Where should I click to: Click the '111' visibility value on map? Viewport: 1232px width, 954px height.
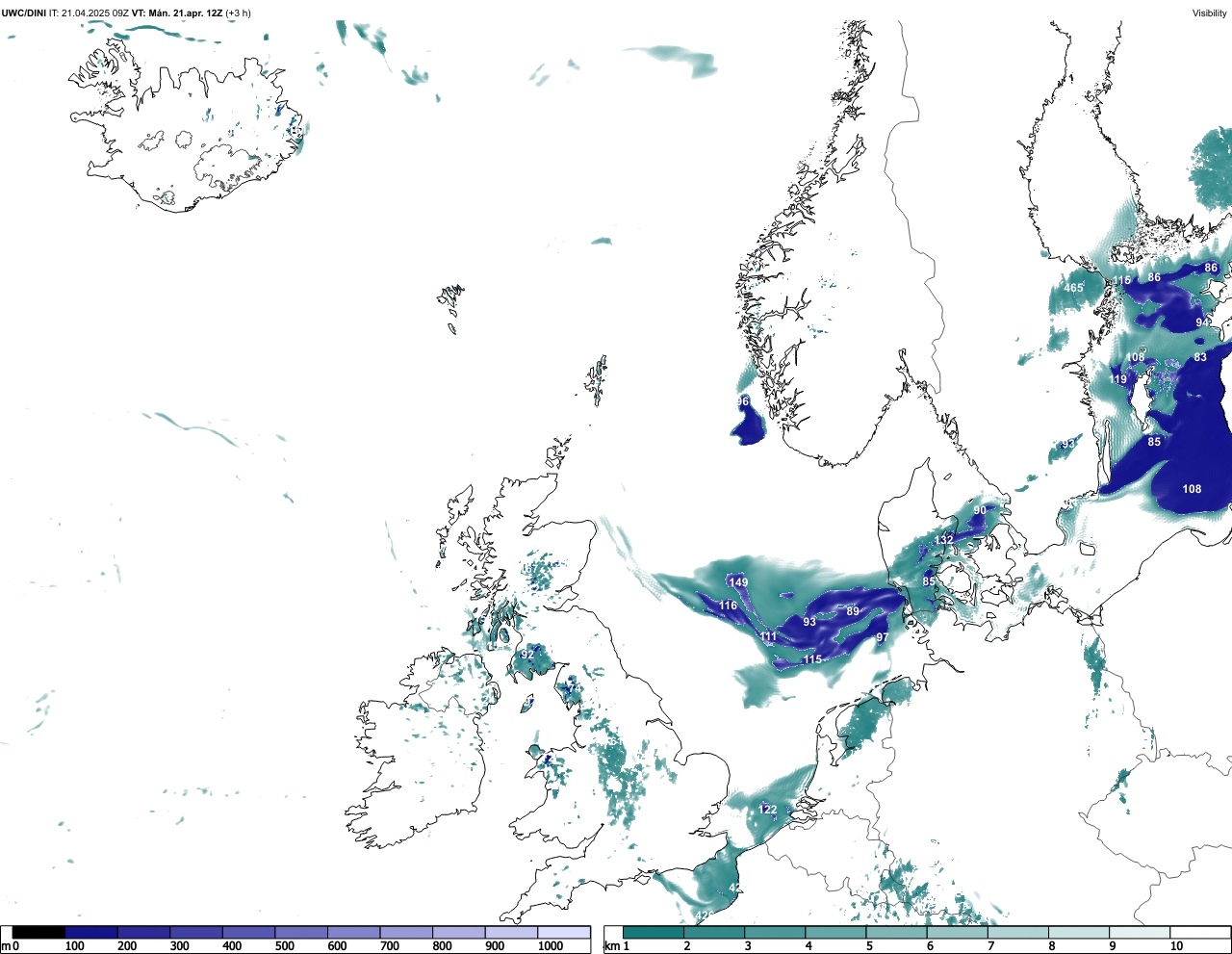click(x=768, y=637)
